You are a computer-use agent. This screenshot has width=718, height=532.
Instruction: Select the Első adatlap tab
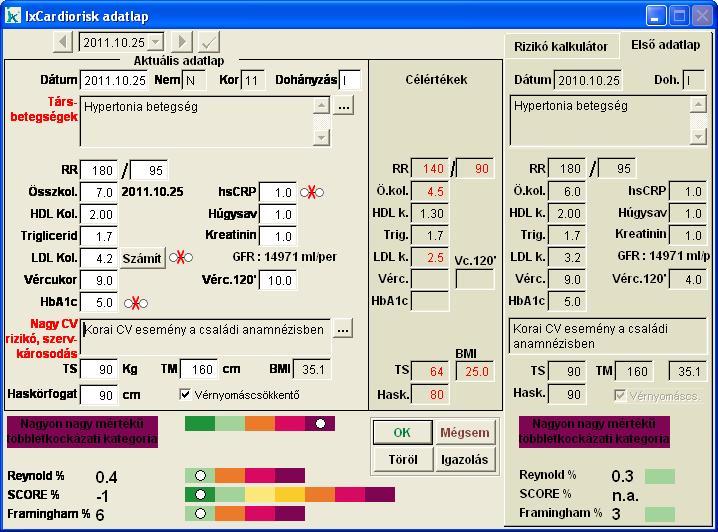(664, 45)
